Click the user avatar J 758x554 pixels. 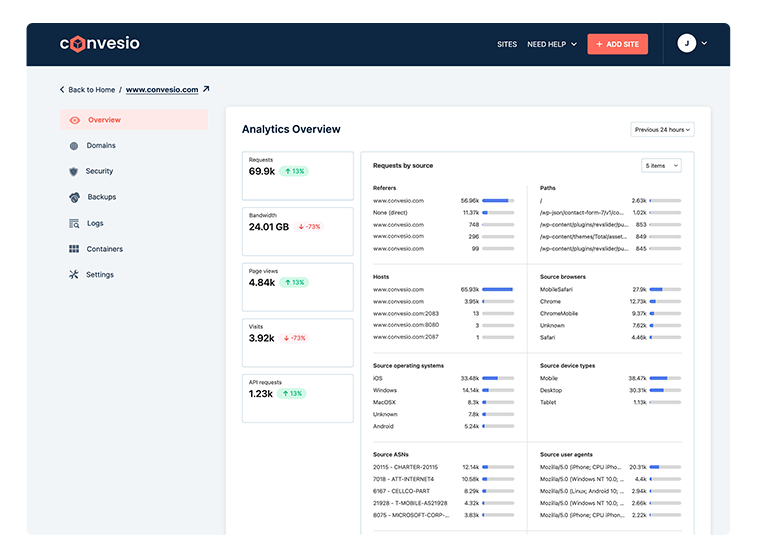click(686, 43)
